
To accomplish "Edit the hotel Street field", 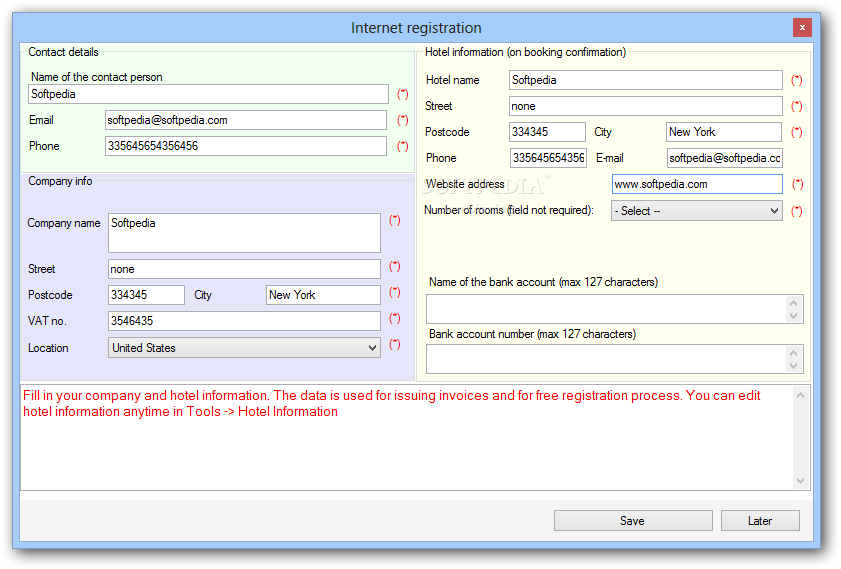I will click(646, 106).
